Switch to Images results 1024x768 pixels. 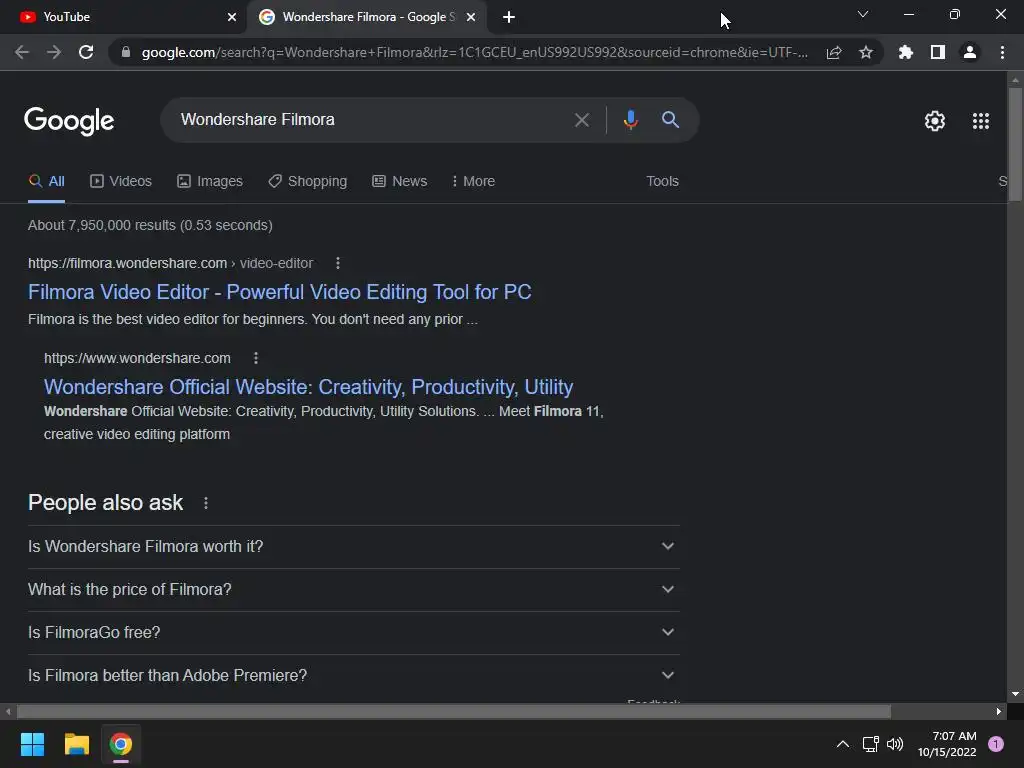tap(210, 182)
